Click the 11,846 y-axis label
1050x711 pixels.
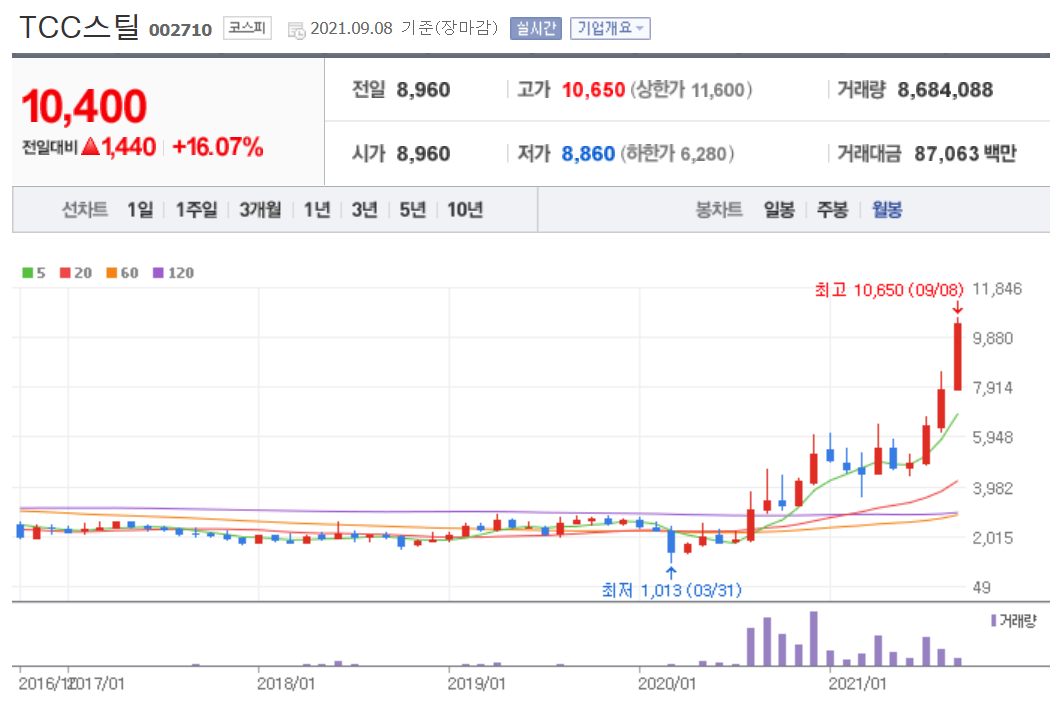(x=997, y=289)
